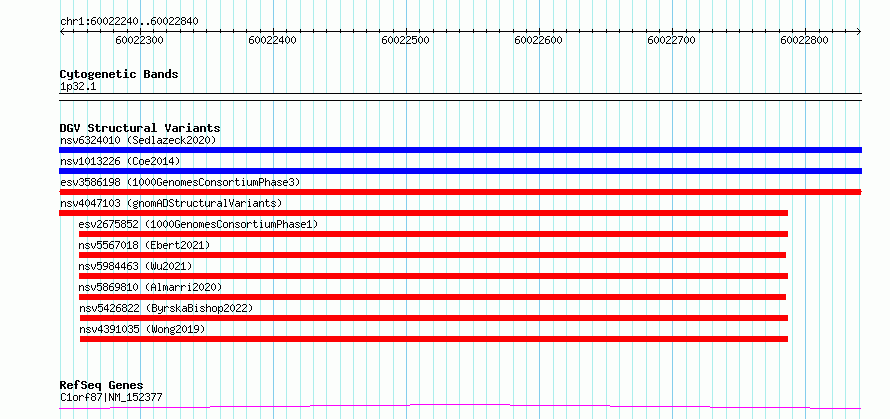
Task: Click ruler tick label 60022800
Action: pyautogui.click(x=805, y=40)
